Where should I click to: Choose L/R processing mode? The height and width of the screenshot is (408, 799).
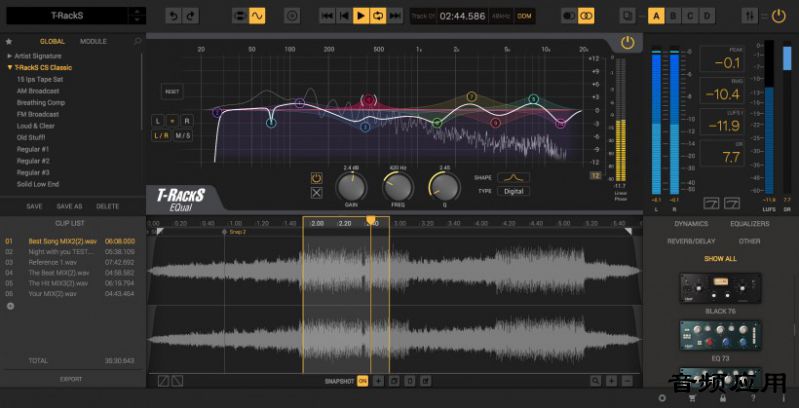coord(161,135)
